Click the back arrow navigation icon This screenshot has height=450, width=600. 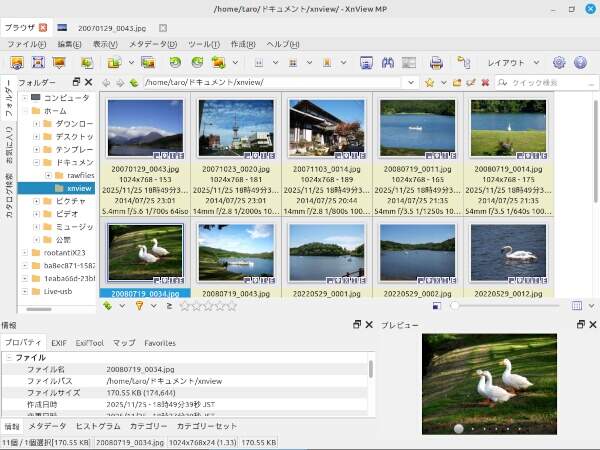click(x=105, y=82)
